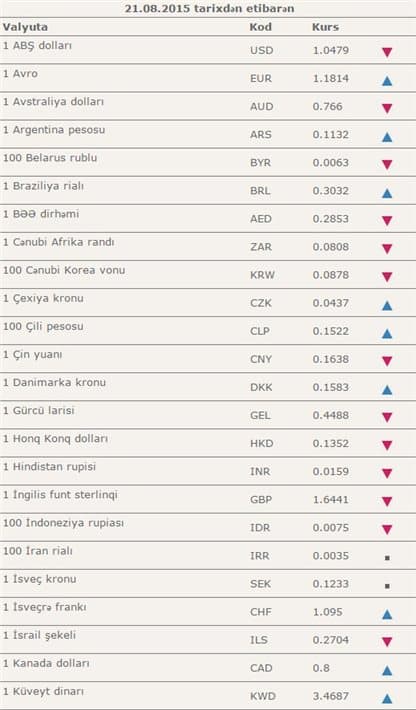The image size is (416, 710).
Task: Select 100 Cənubi Korea vonu row
Action: click(x=208, y=274)
